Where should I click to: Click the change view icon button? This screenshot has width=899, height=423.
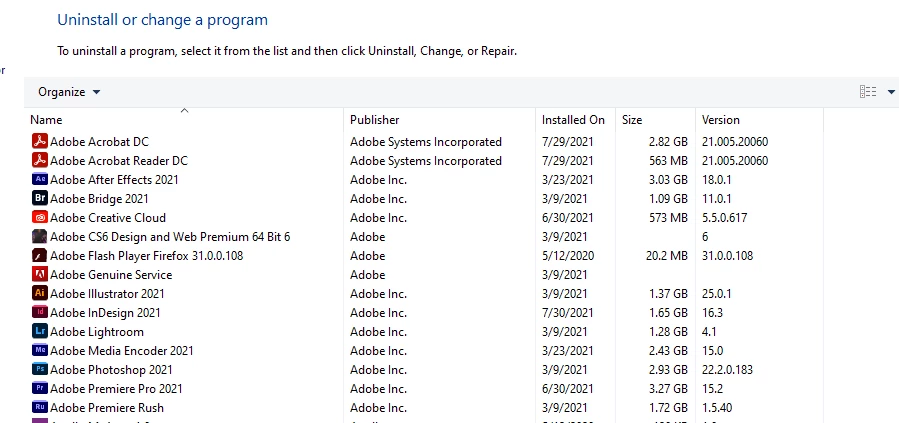[868, 92]
